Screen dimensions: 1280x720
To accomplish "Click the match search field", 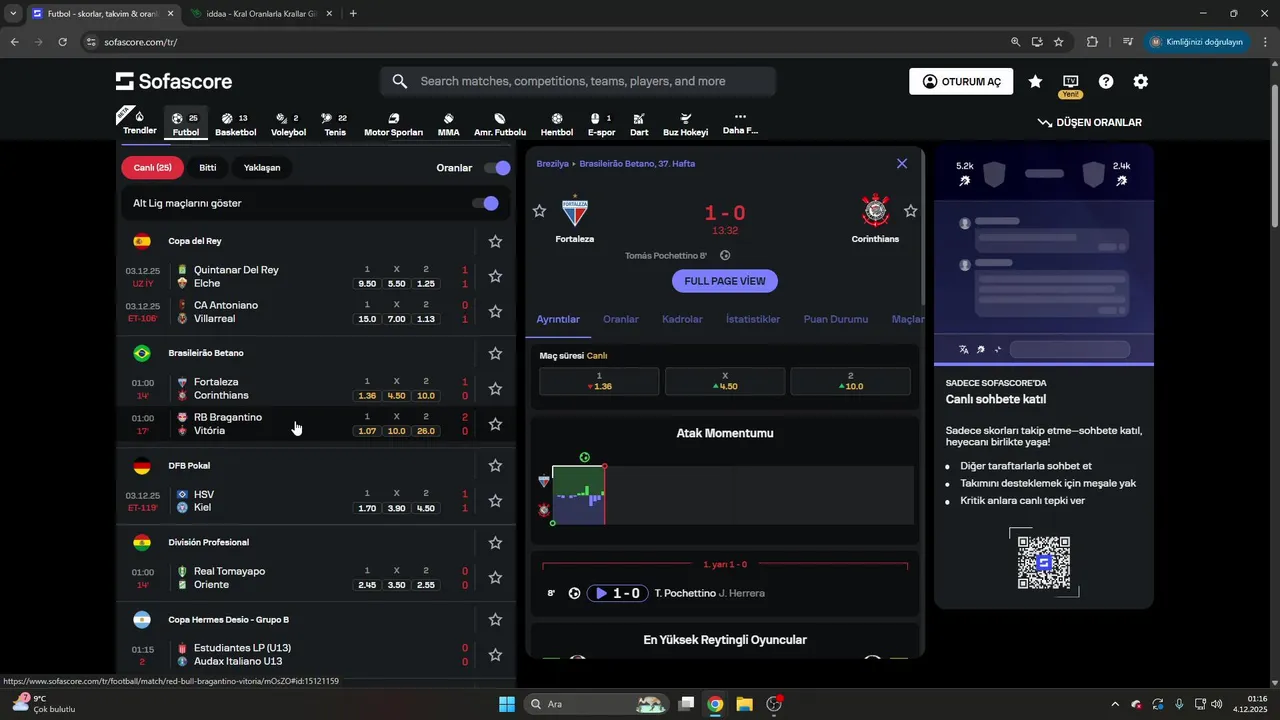I will 578,81.
